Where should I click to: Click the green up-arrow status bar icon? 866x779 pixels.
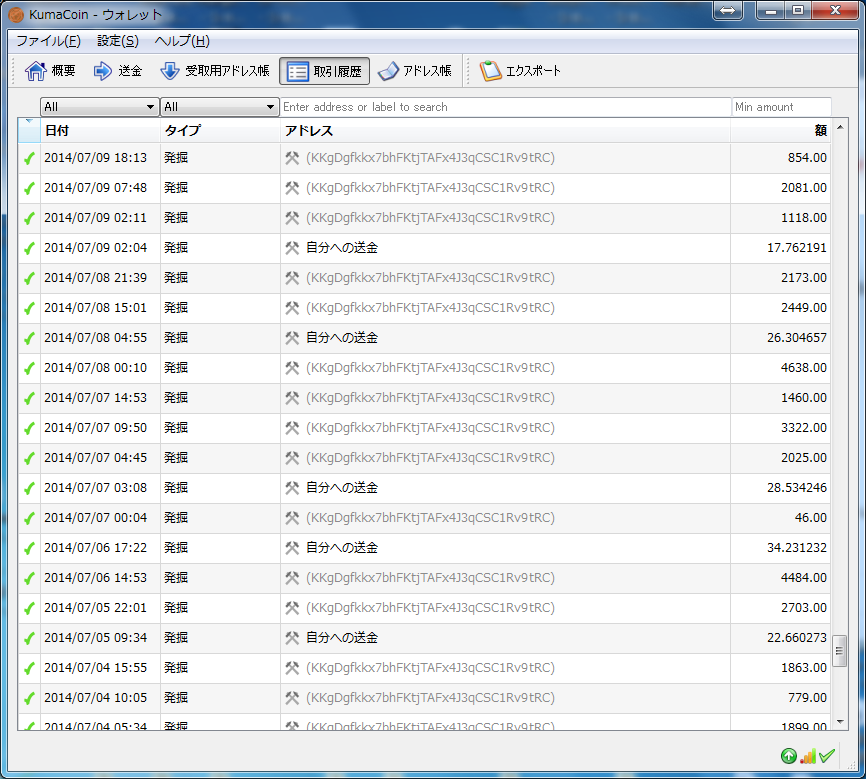point(788,756)
